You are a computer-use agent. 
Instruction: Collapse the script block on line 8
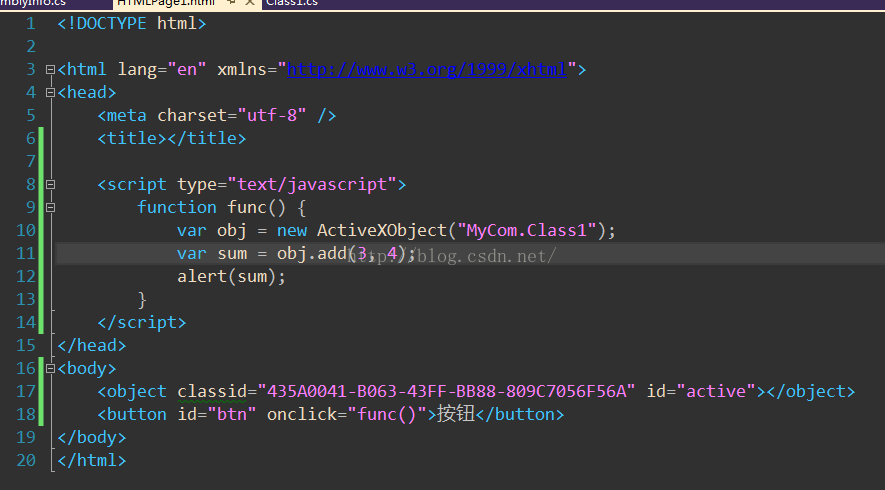coord(50,184)
